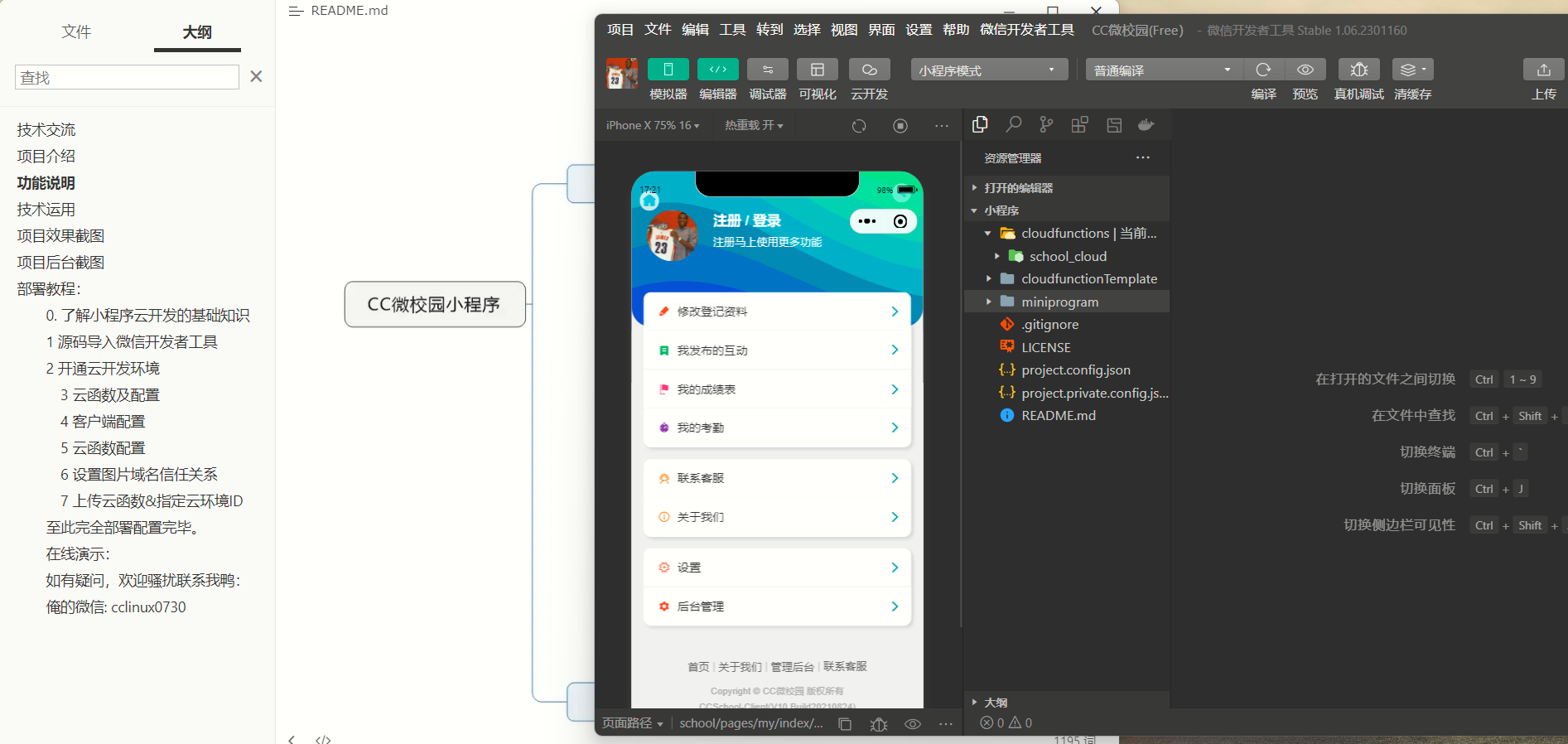Screen dimensions: 1568x744
Task: Tap 后台管理 in the simulator
Action: pos(777,606)
